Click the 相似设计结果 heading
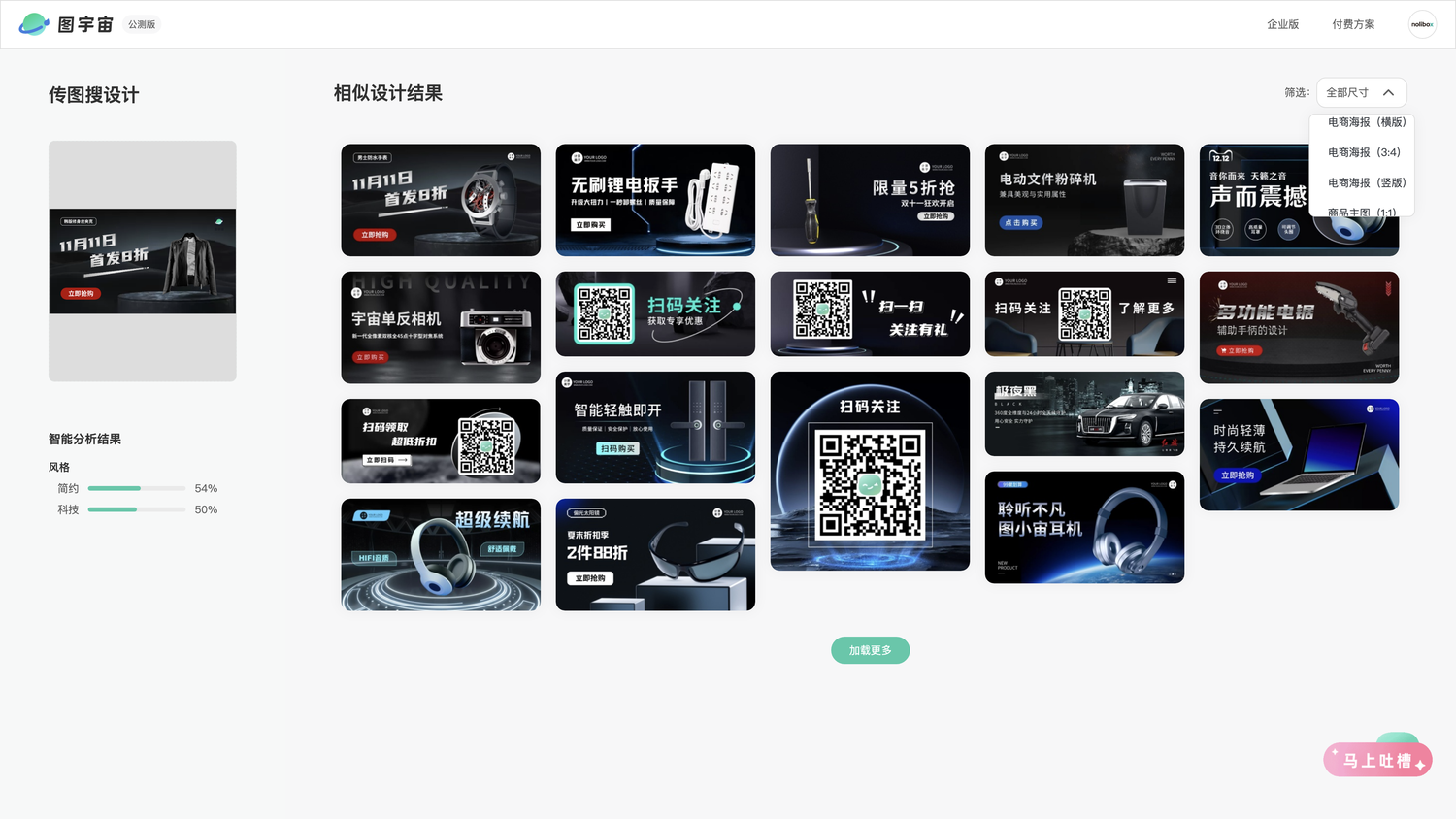The height and width of the screenshot is (819, 1456). point(388,93)
